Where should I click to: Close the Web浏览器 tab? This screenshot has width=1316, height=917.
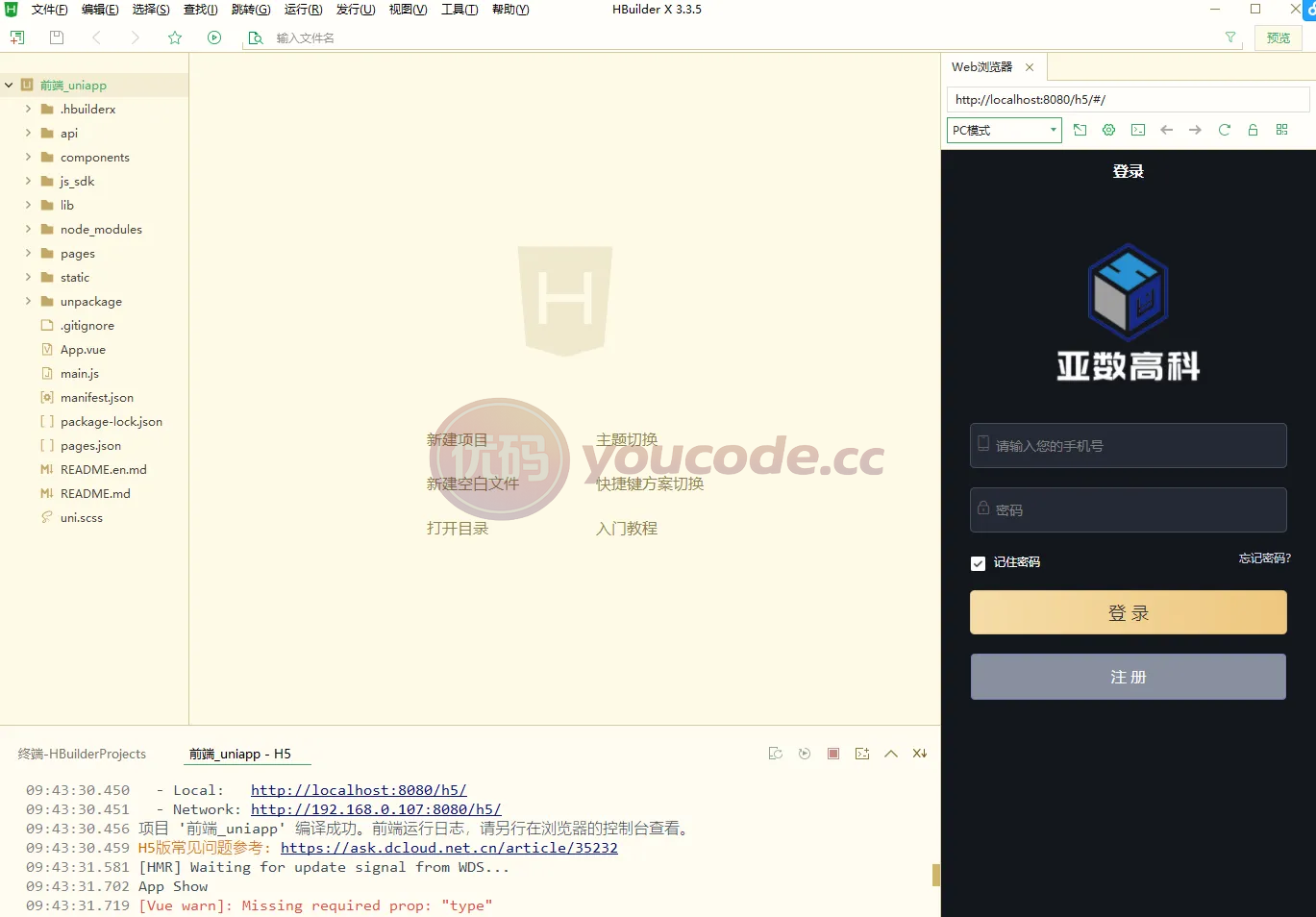pyautogui.click(x=1030, y=67)
